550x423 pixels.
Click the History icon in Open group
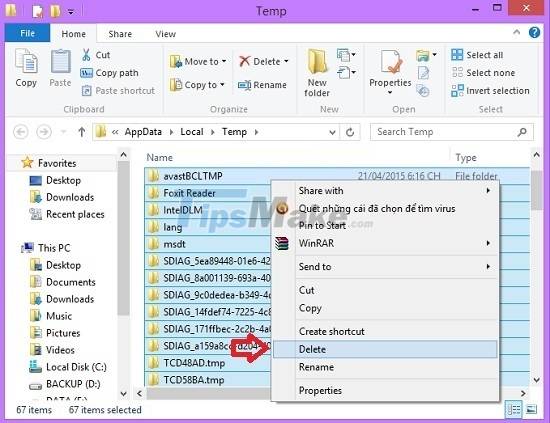[423, 91]
